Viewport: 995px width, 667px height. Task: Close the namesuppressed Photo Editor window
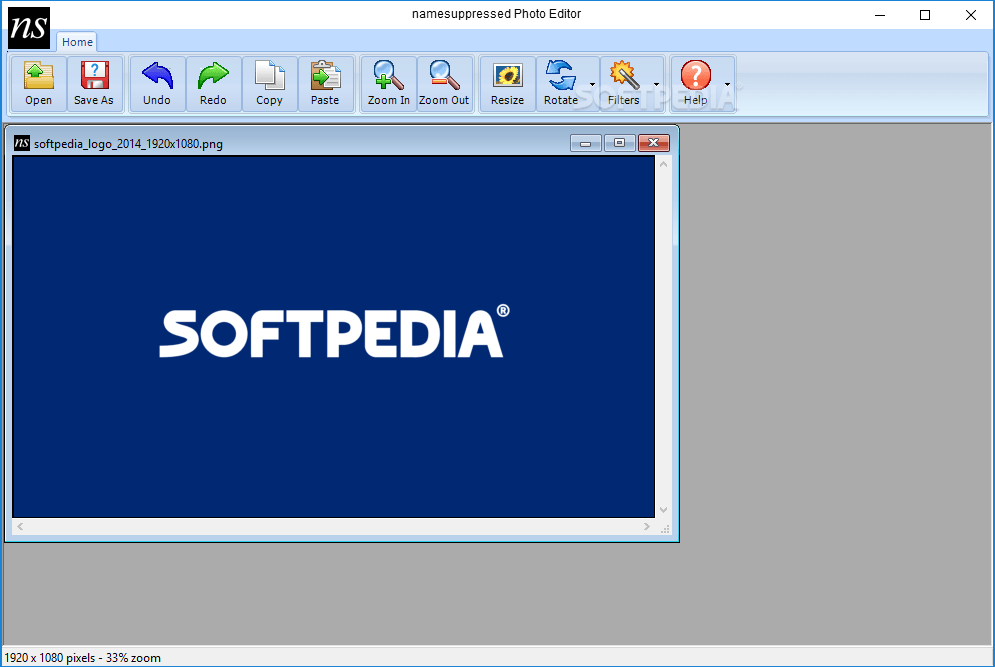pos(970,15)
